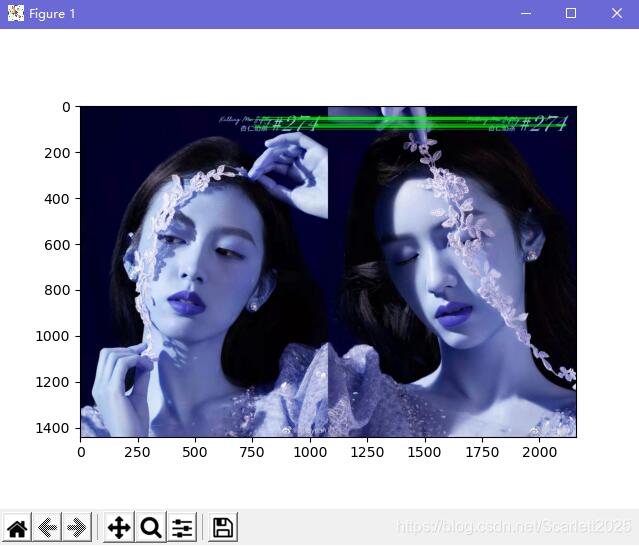The width and height of the screenshot is (639, 546).
Task: Maximize the Figure 1 window
Action: [x=571, y=14]
